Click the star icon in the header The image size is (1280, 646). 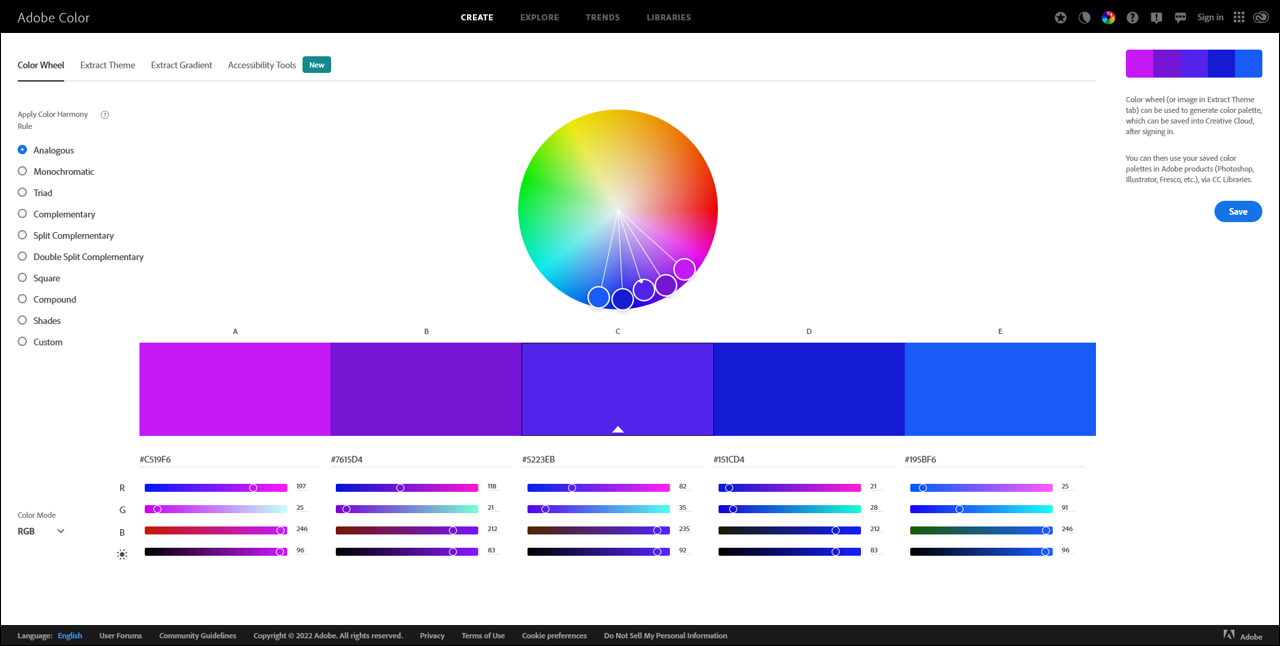pos(1060,17)
